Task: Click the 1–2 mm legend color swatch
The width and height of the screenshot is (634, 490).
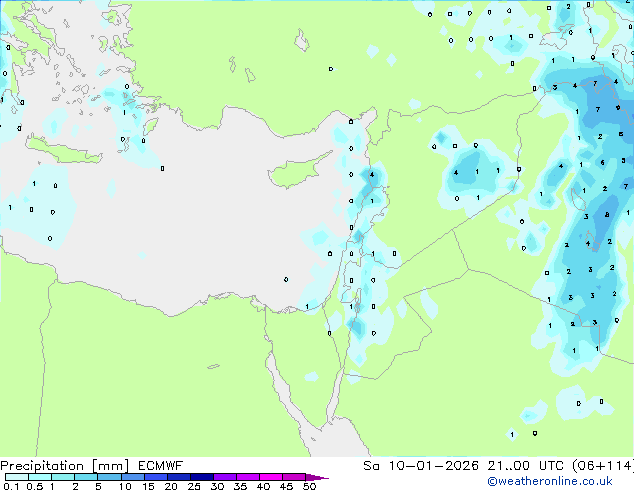Action: pyautogui.click(x=63, y=477)
